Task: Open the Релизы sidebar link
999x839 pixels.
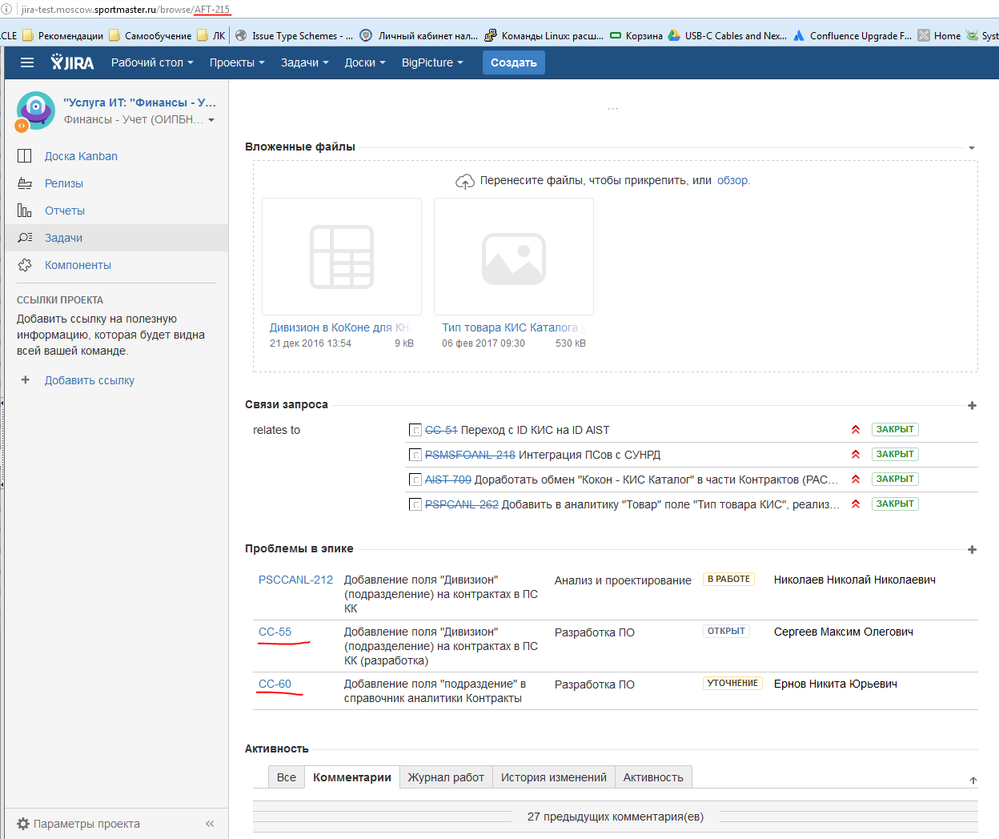Action: [64, 183]
